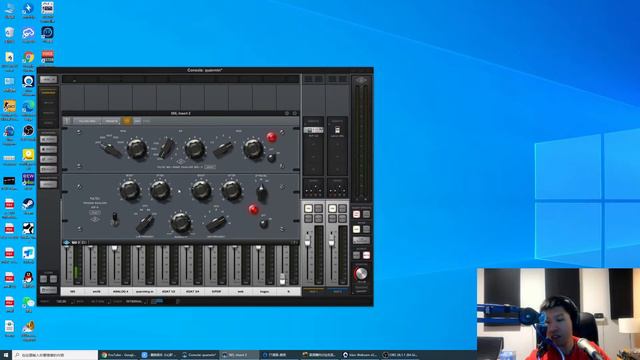The image size is (640, 360).
Task: Open the 120.00 tempo field
Action: click(62, 302)
